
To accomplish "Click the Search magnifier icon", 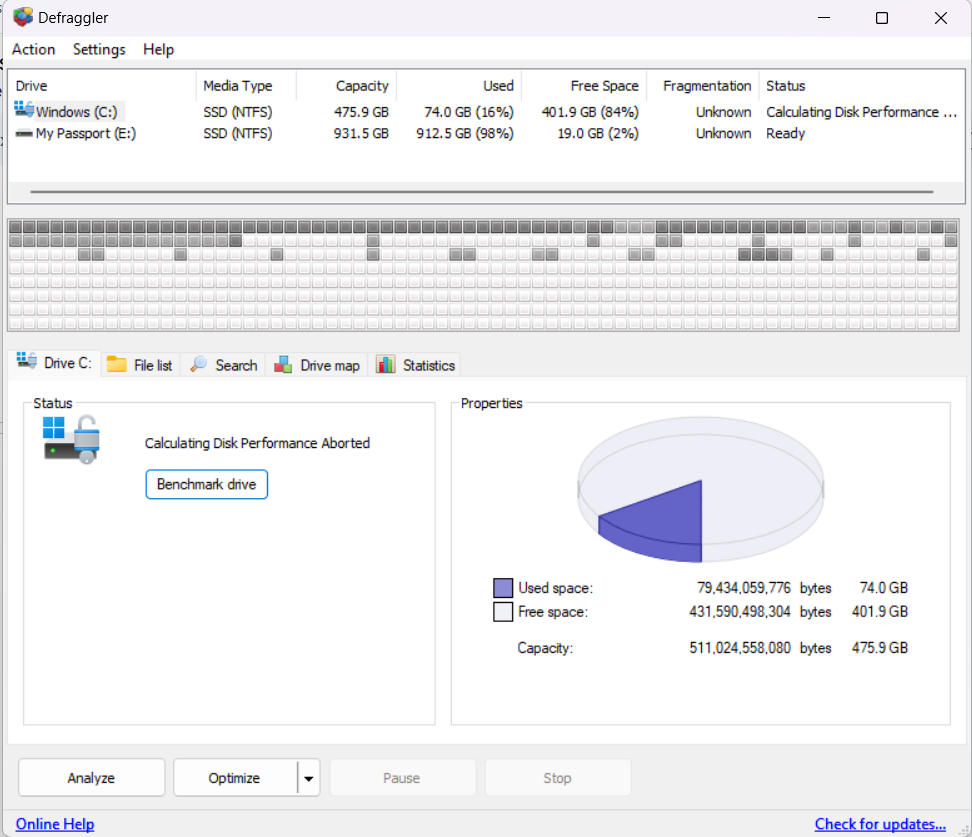I will coord(199,365).
